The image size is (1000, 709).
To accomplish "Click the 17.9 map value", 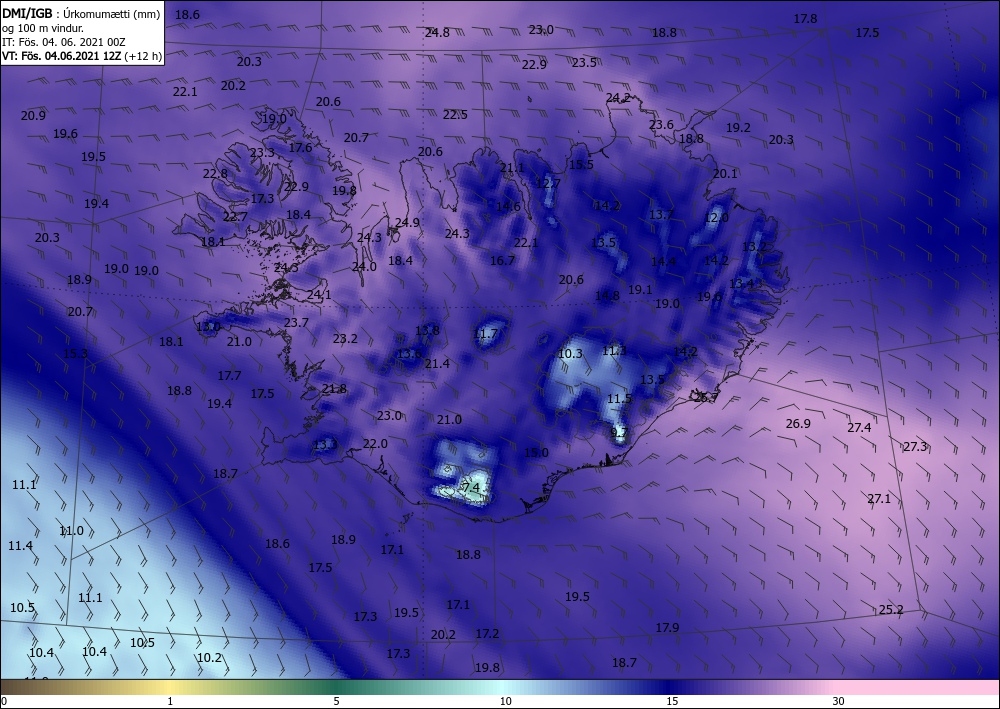I will coord(668,627).
